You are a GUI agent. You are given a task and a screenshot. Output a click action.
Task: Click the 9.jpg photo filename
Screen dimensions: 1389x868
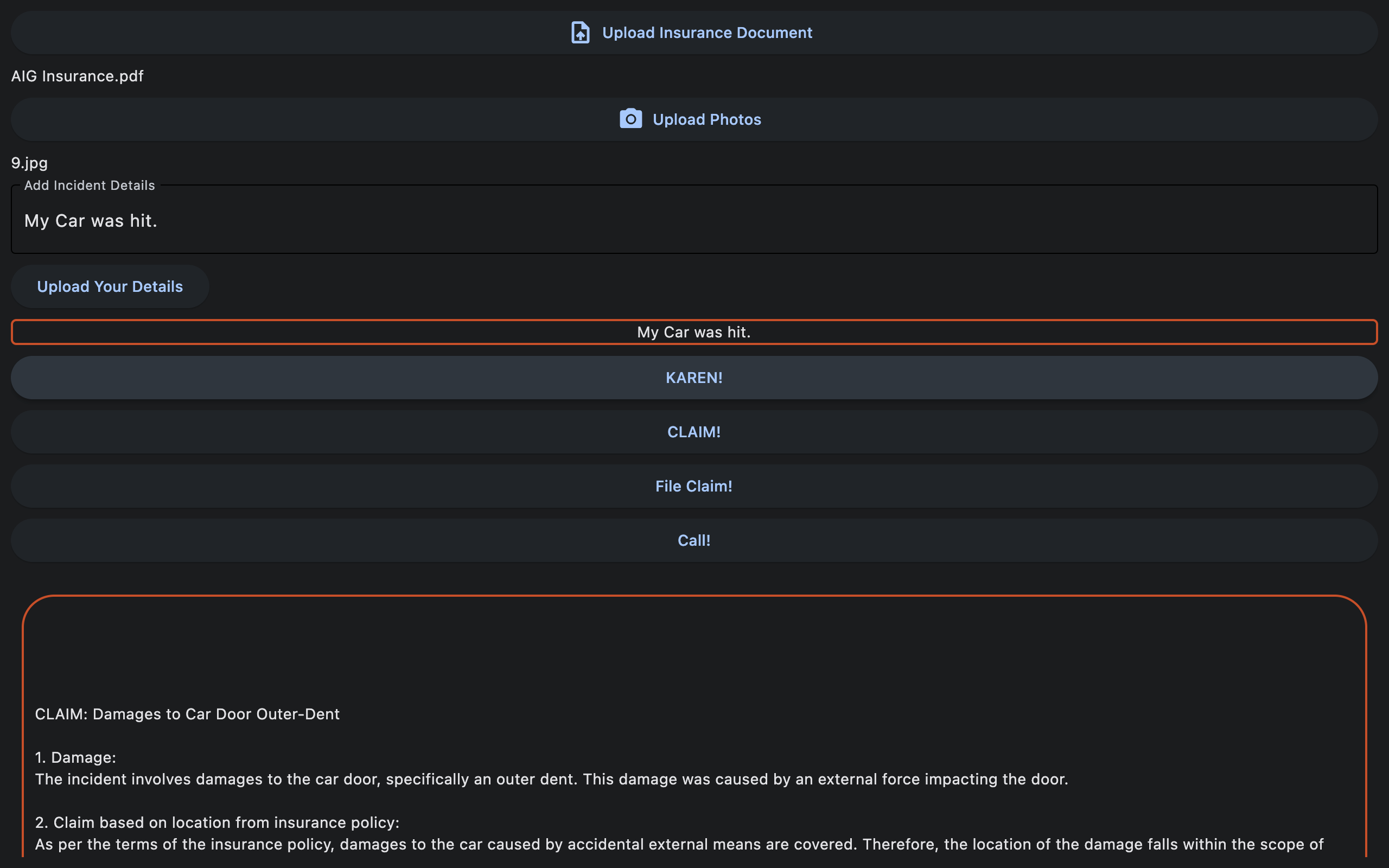[29, 162]
